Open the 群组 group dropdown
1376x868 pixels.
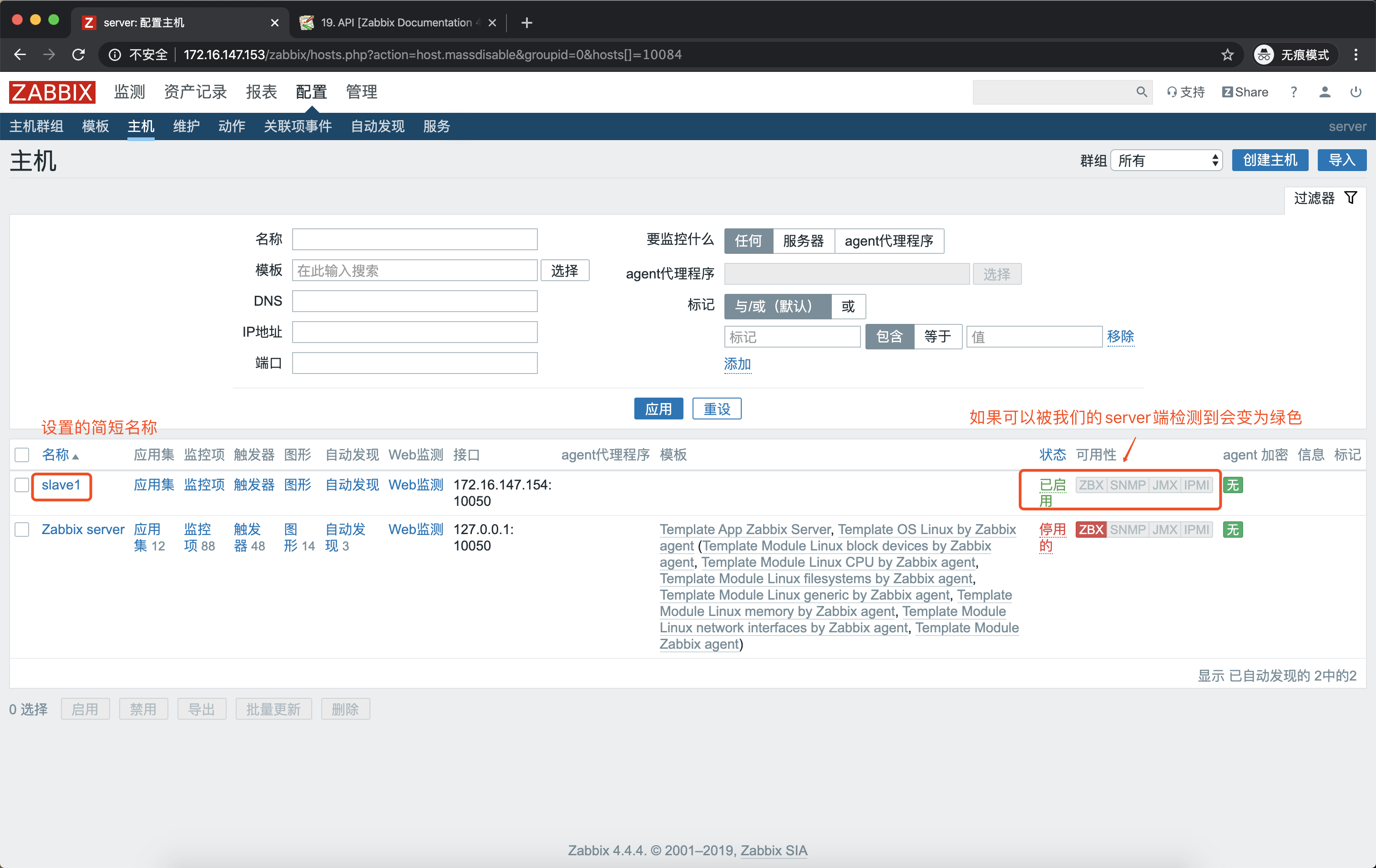click(1166, 161)
